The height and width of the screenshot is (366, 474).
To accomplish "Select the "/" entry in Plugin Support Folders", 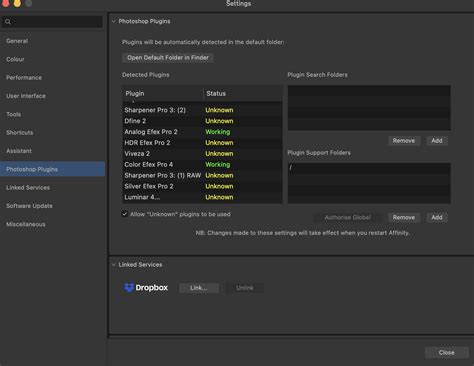I will tap(369, 168).
